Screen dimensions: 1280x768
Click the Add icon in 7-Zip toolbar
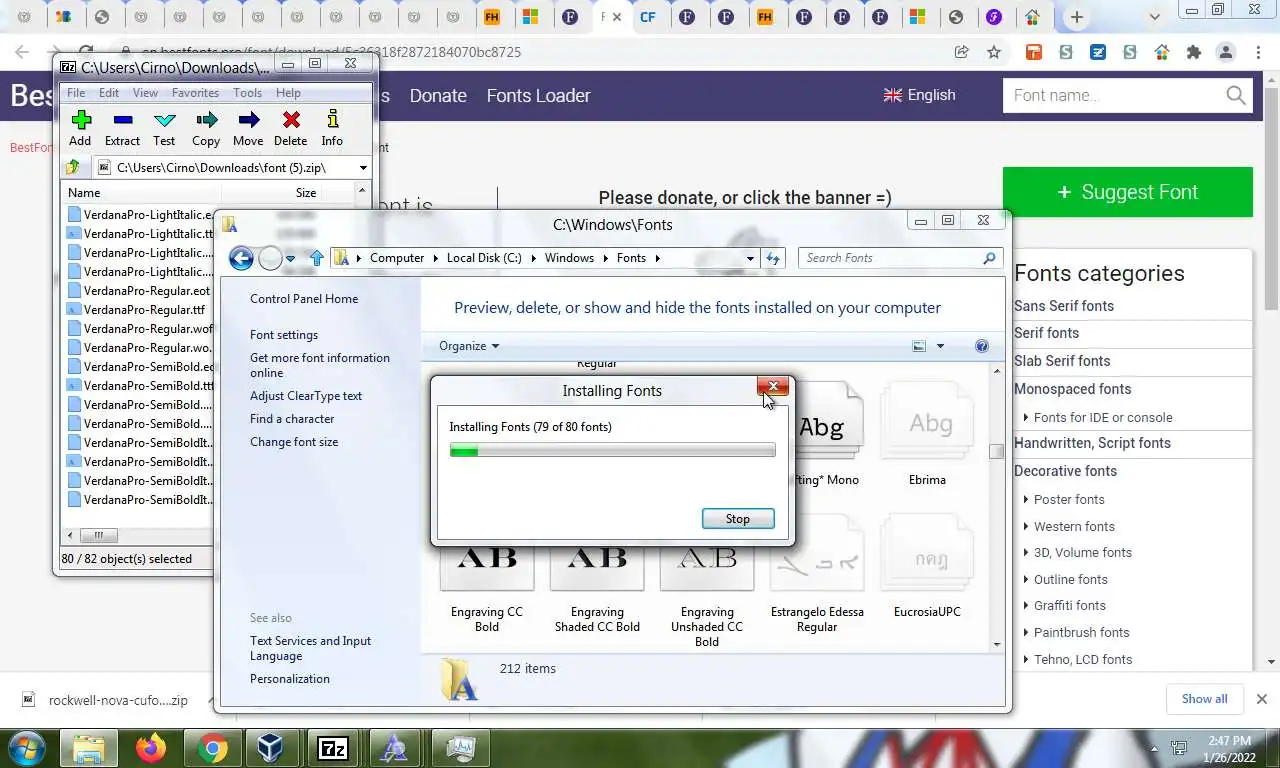coord(81,121)
